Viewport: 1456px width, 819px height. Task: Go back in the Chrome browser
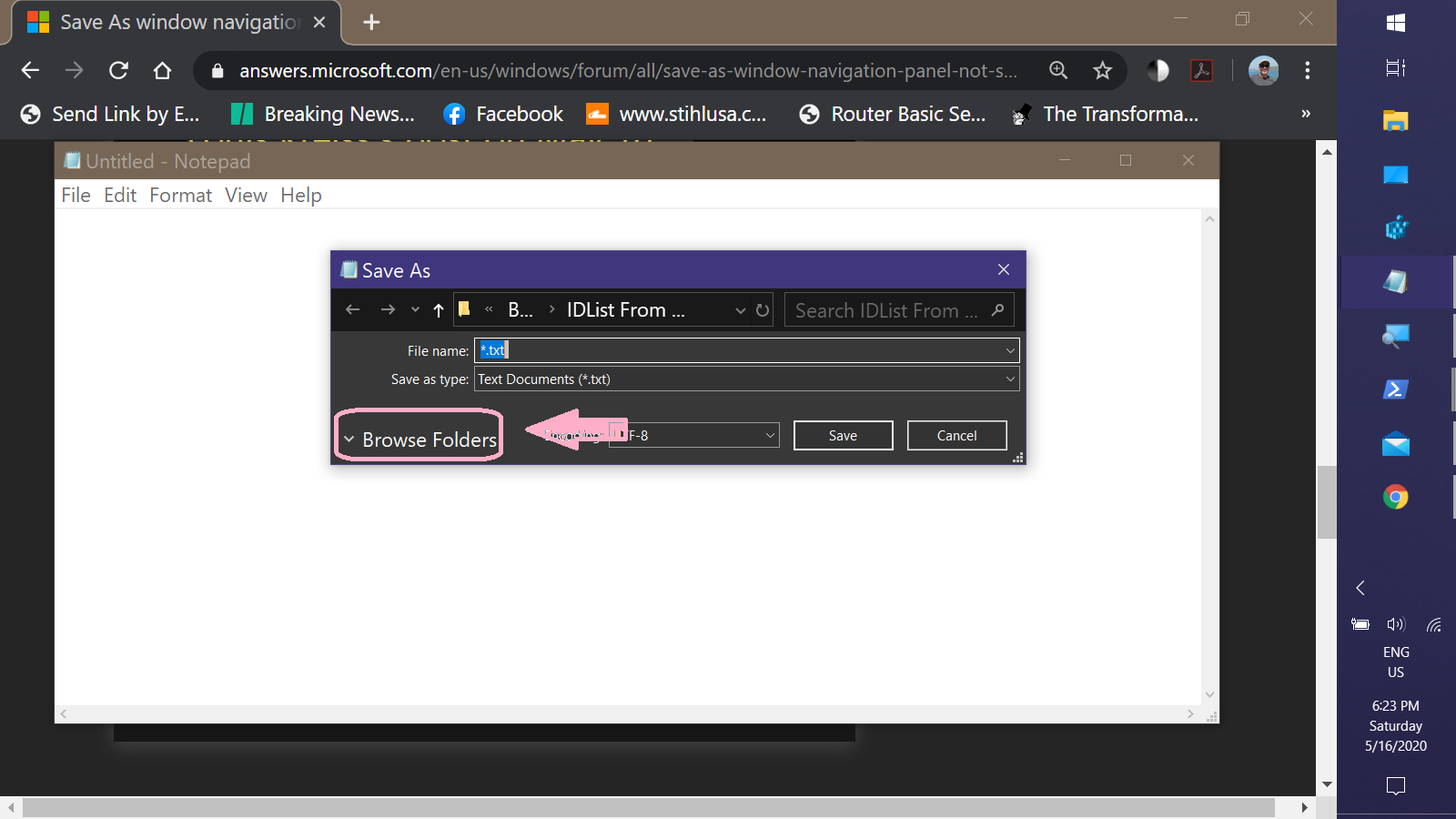pos(30,70)
